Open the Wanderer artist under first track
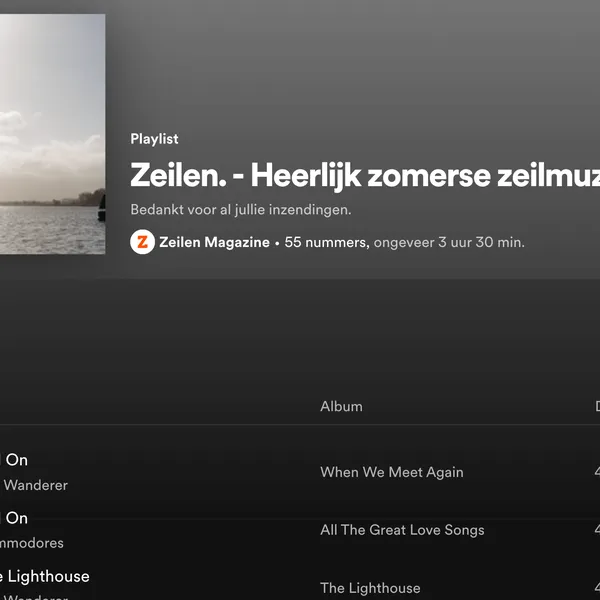Viewport: 600px width, 600px height. [x=36, y=485]
